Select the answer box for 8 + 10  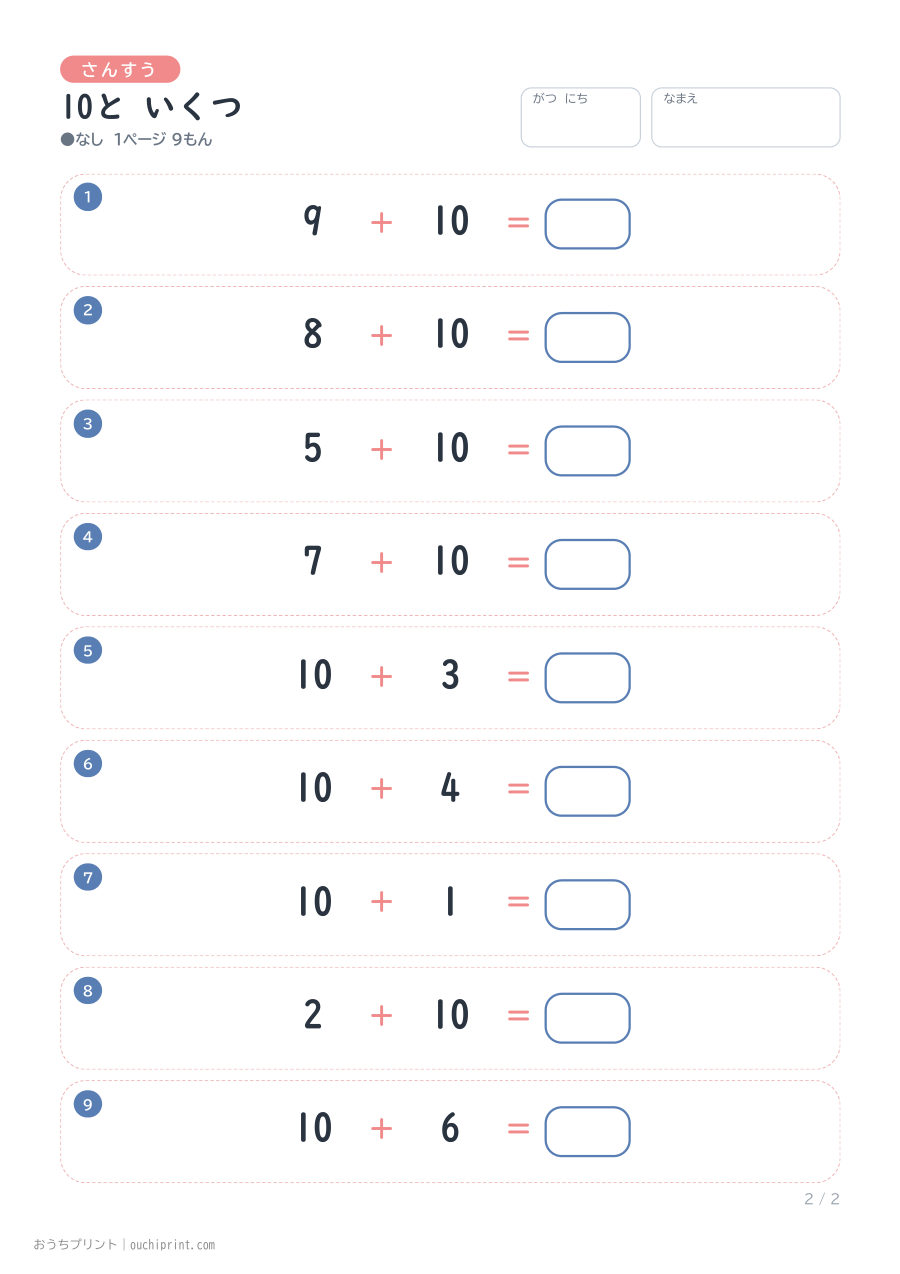tap(587, 337)
